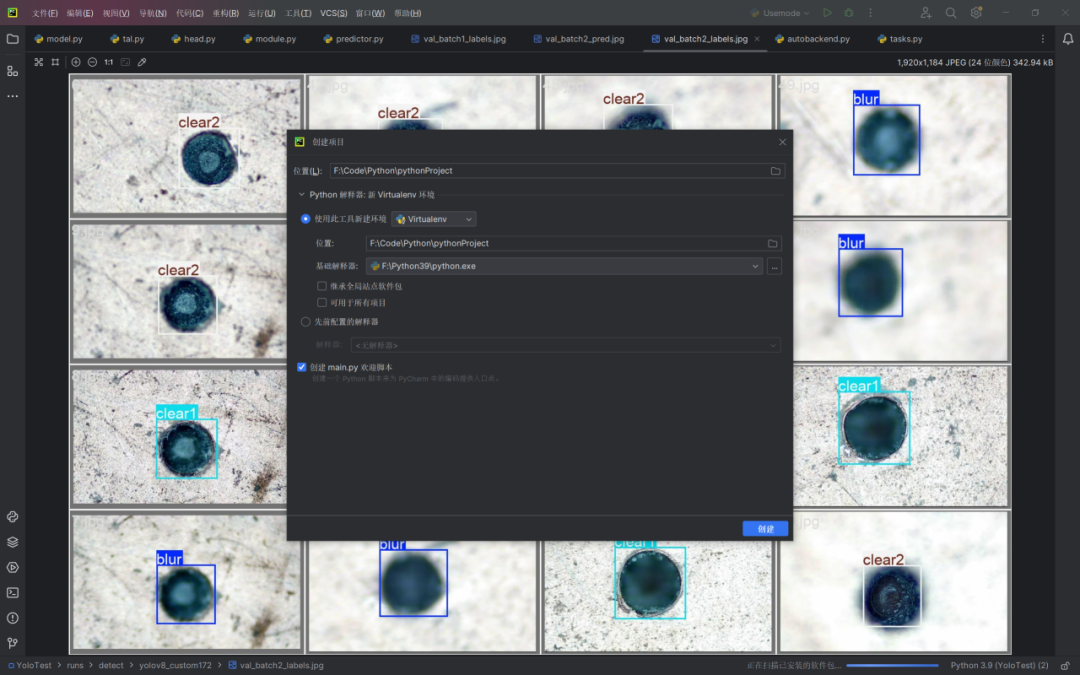The image size is (1080, 675).
Task: Open the Python Packages tool window
Action: [12, 542]
